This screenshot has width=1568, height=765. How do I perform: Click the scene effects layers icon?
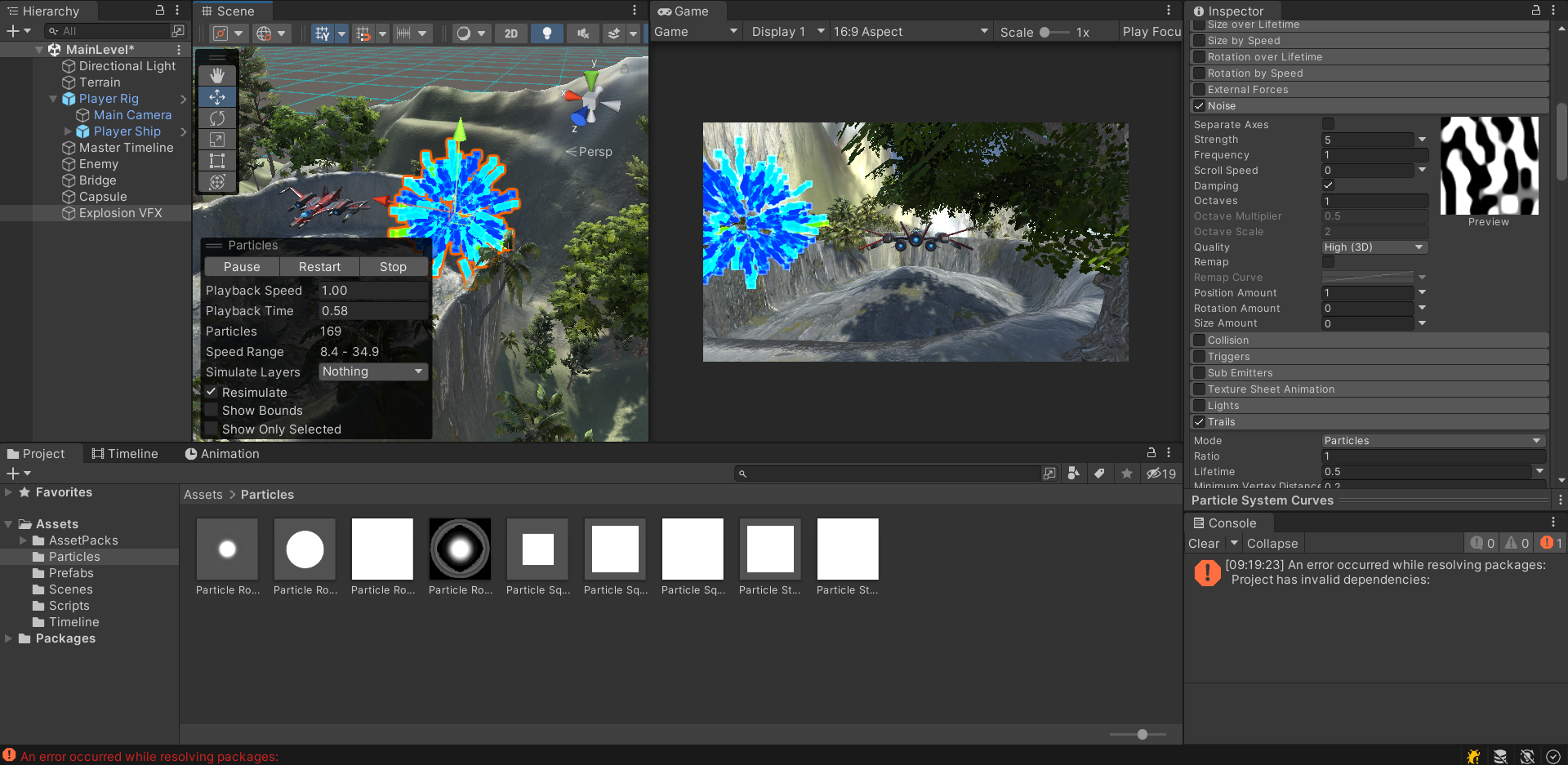click(614, 33)
